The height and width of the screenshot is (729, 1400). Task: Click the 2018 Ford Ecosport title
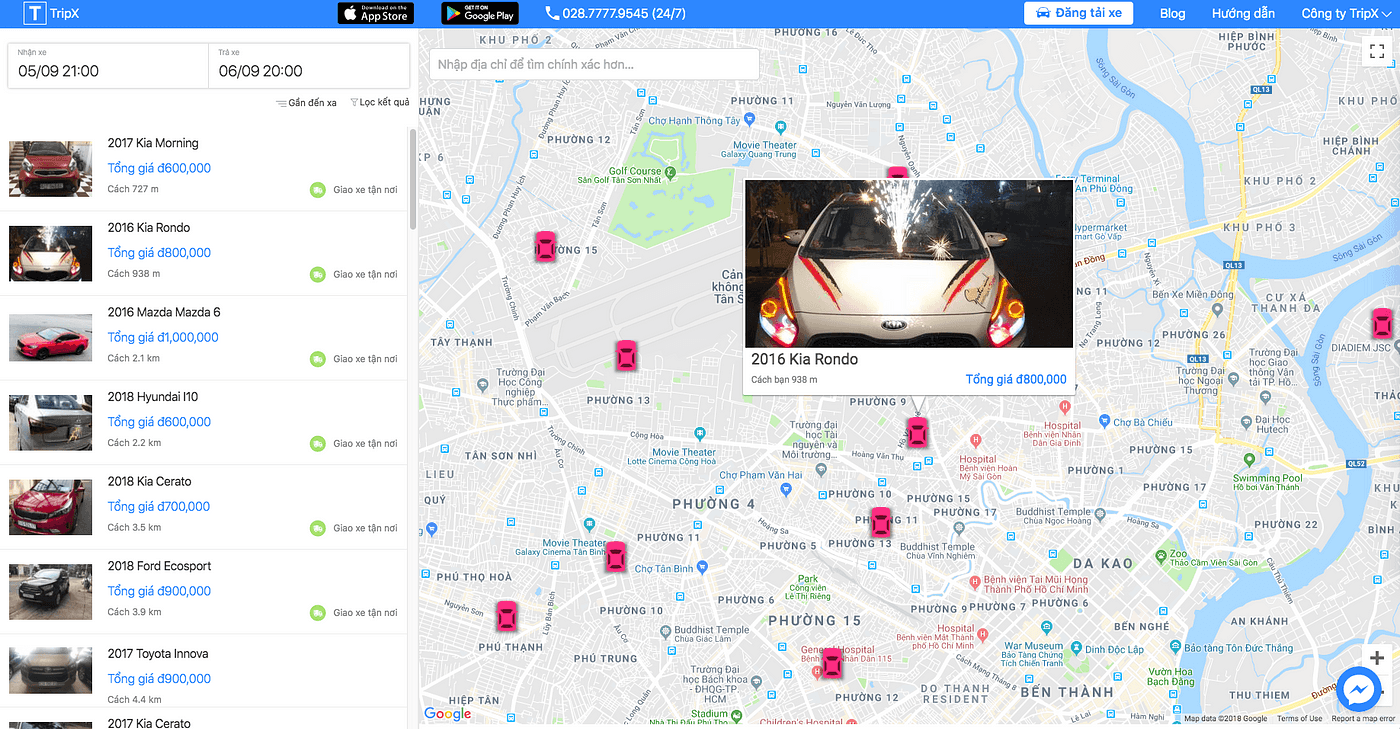point(160,566)
